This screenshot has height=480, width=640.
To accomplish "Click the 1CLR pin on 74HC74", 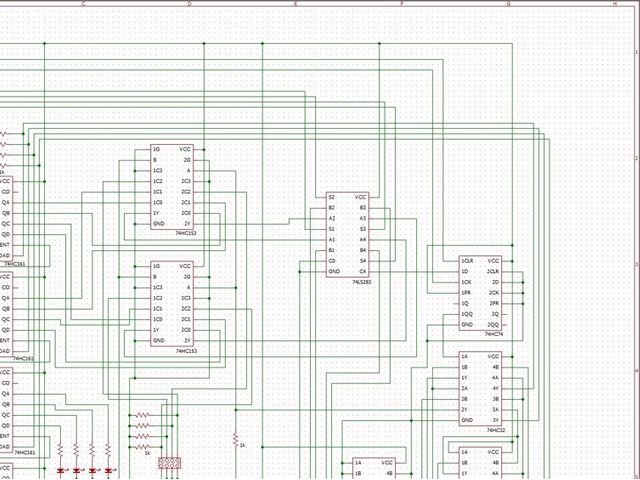I will pos(467,261).
